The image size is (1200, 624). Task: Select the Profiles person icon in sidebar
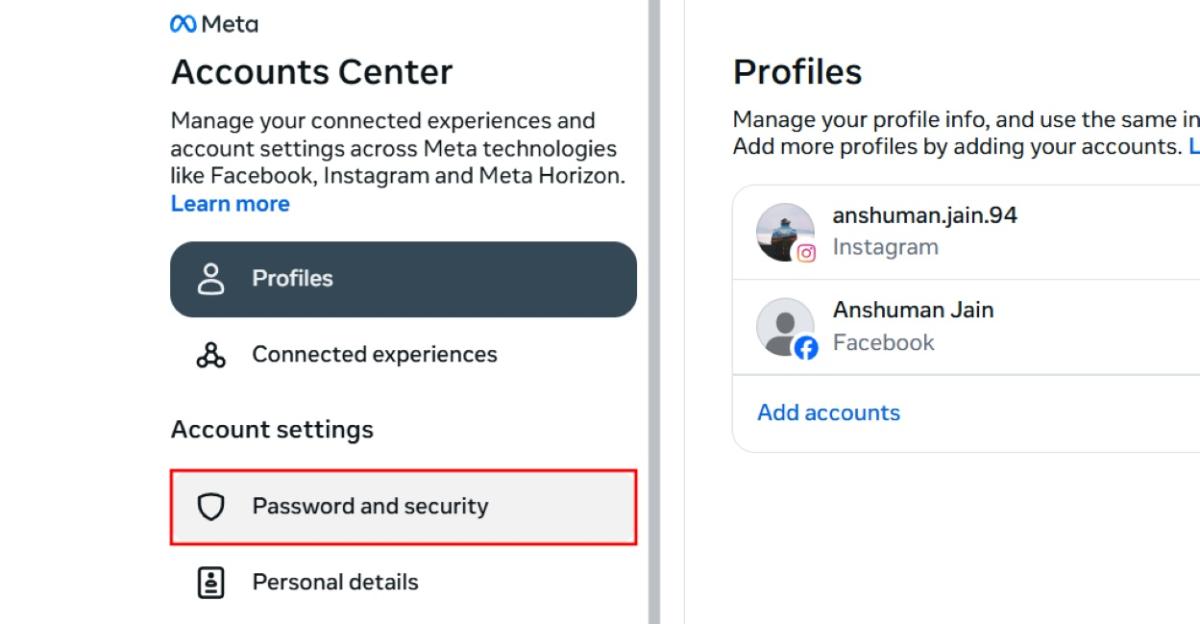(x=212, y=279)
